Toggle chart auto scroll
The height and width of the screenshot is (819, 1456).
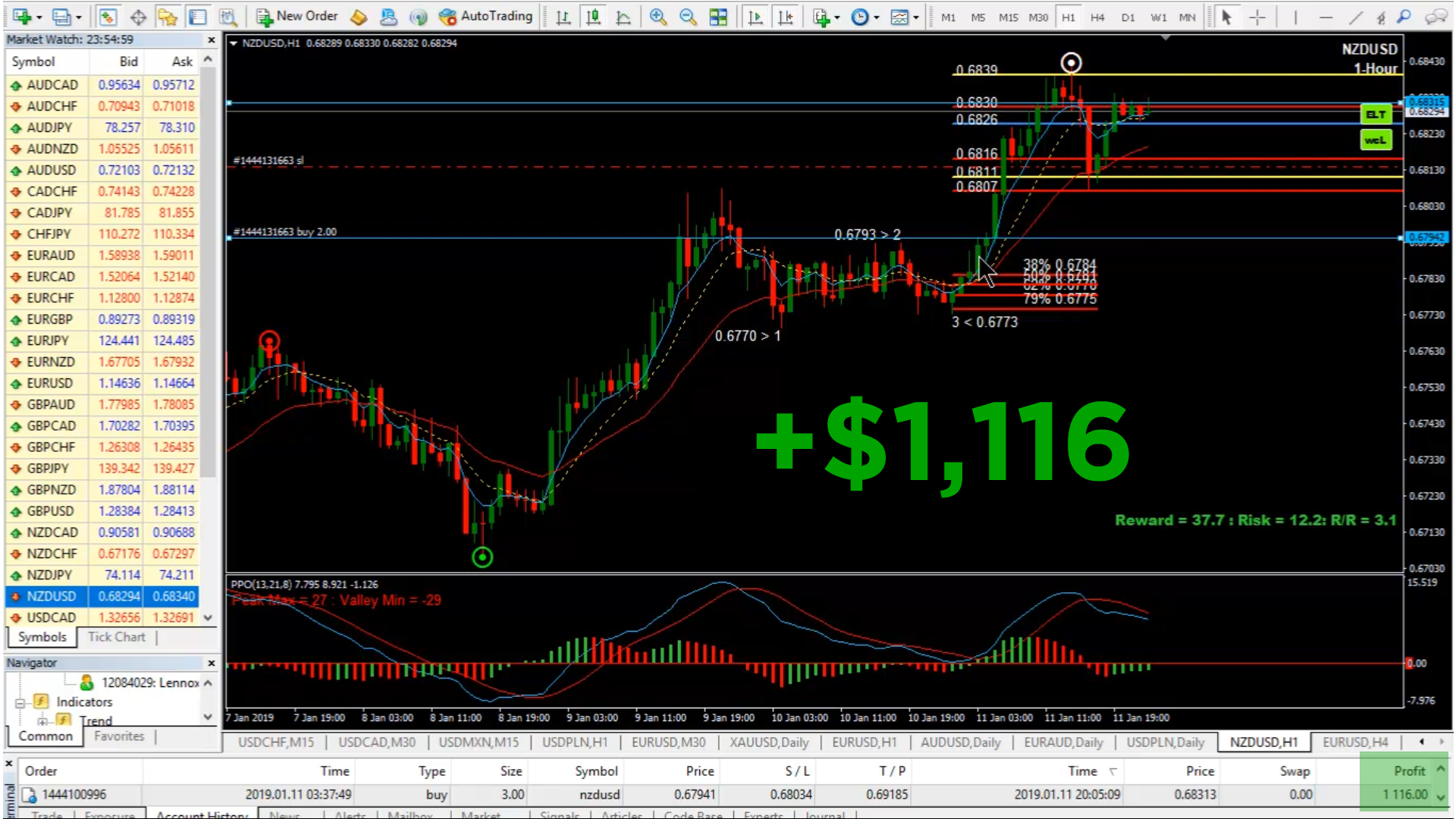pos(755,16)
